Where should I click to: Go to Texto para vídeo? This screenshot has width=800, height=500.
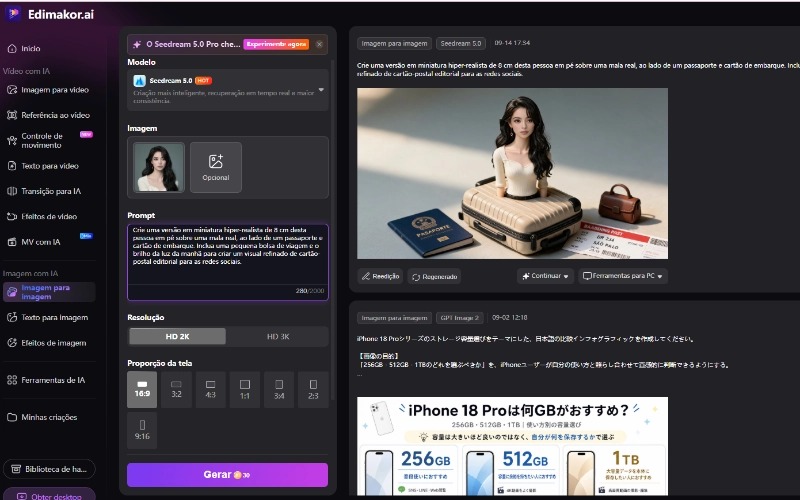43,166
